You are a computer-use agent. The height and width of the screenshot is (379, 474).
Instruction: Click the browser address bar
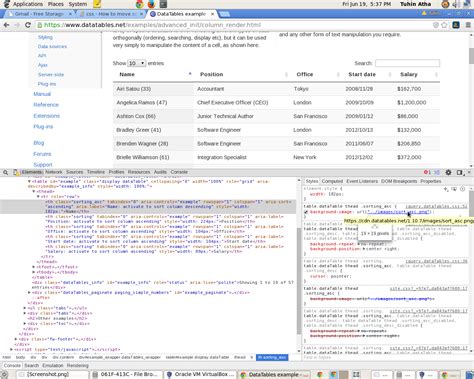pyautogui.click(x=233, y=25)
